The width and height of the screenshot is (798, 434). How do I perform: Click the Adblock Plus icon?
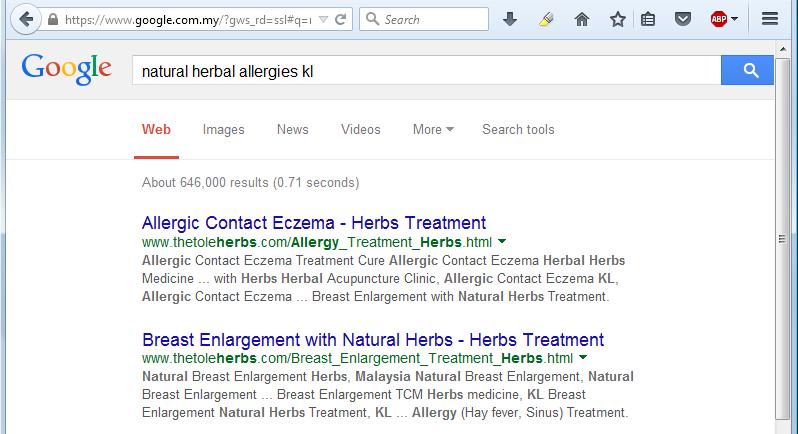point(719,19)
